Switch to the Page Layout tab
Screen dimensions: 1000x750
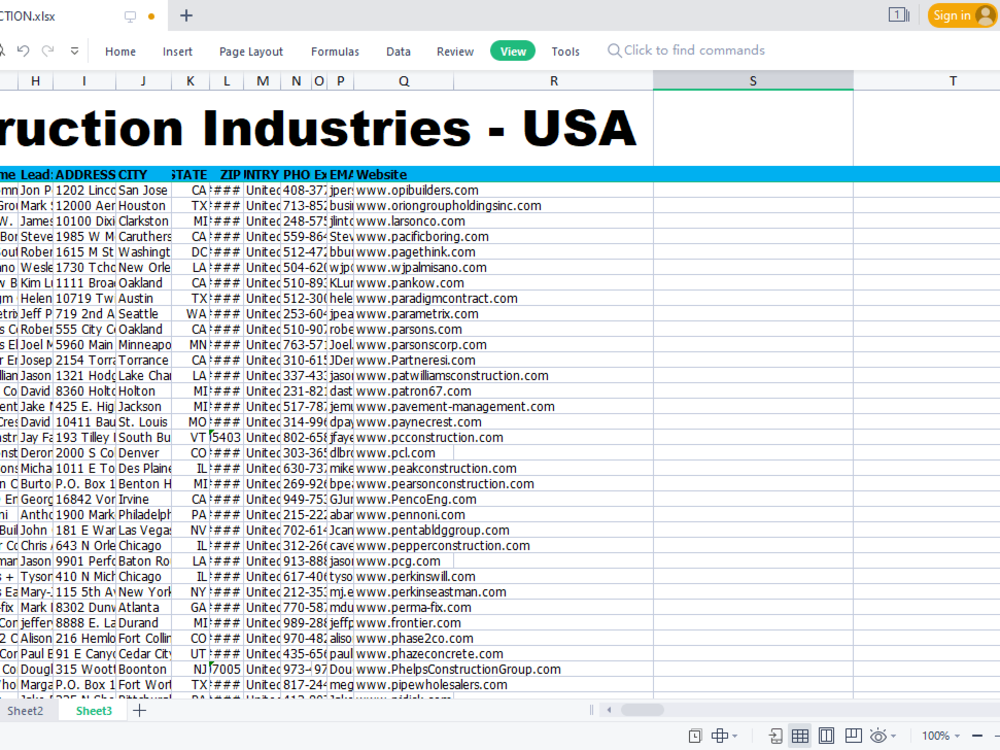coord(251,52)
